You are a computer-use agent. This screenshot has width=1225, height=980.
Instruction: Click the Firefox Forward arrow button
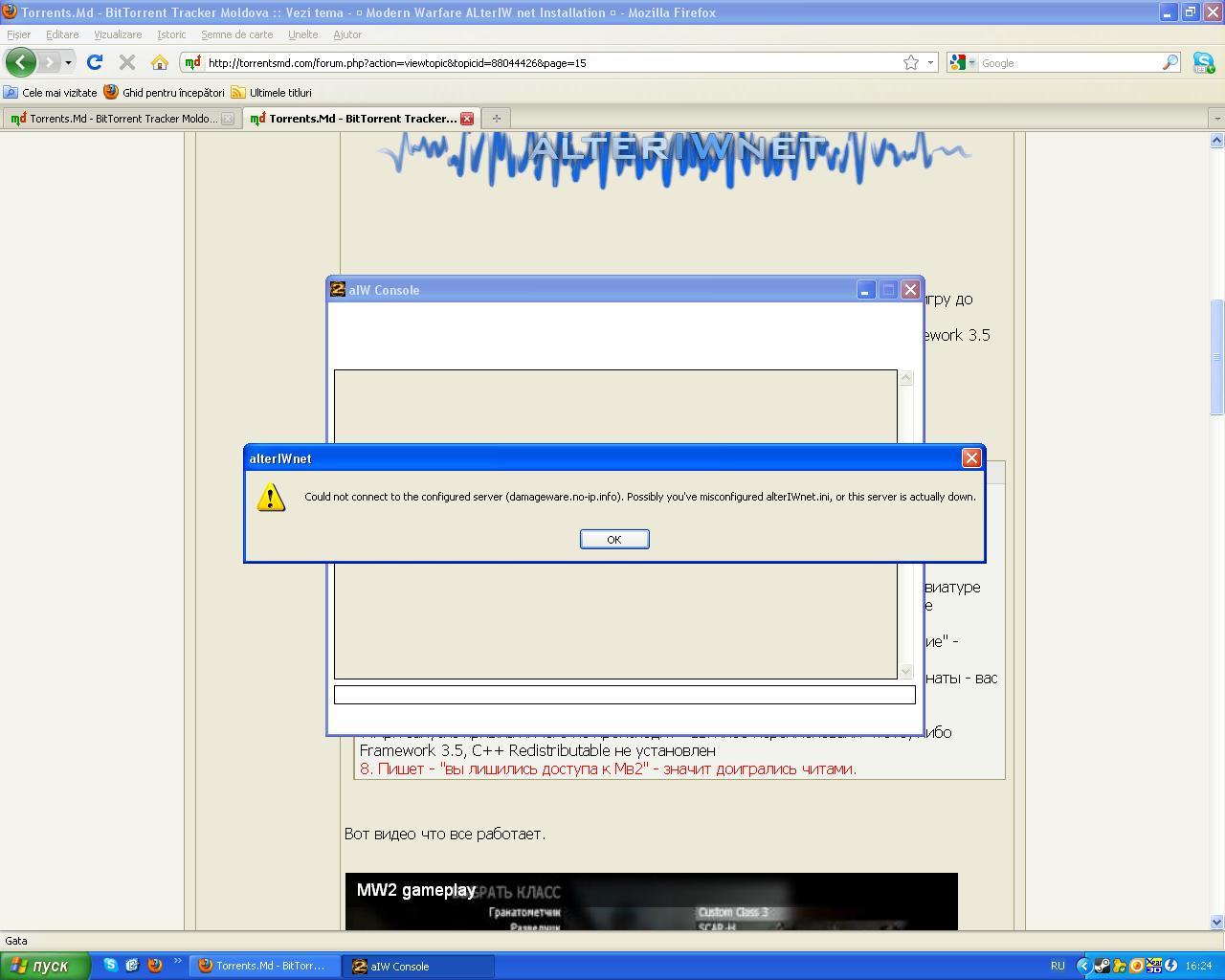(x=49, y=62)
